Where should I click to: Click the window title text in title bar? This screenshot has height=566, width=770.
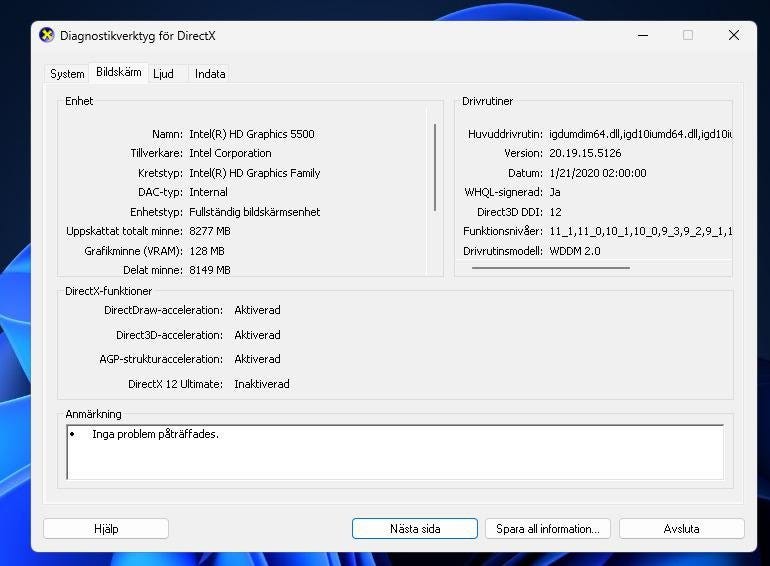point(138,36)
